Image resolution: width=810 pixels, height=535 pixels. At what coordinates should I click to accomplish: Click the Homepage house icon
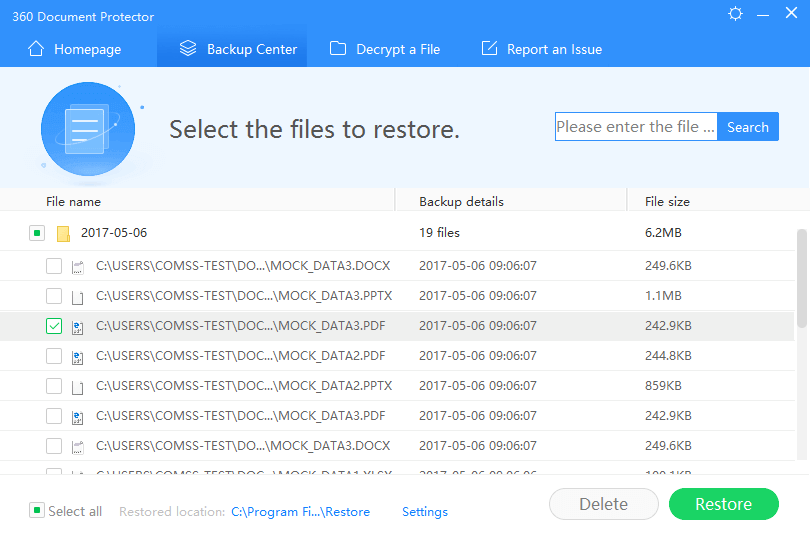pos(36,49)
